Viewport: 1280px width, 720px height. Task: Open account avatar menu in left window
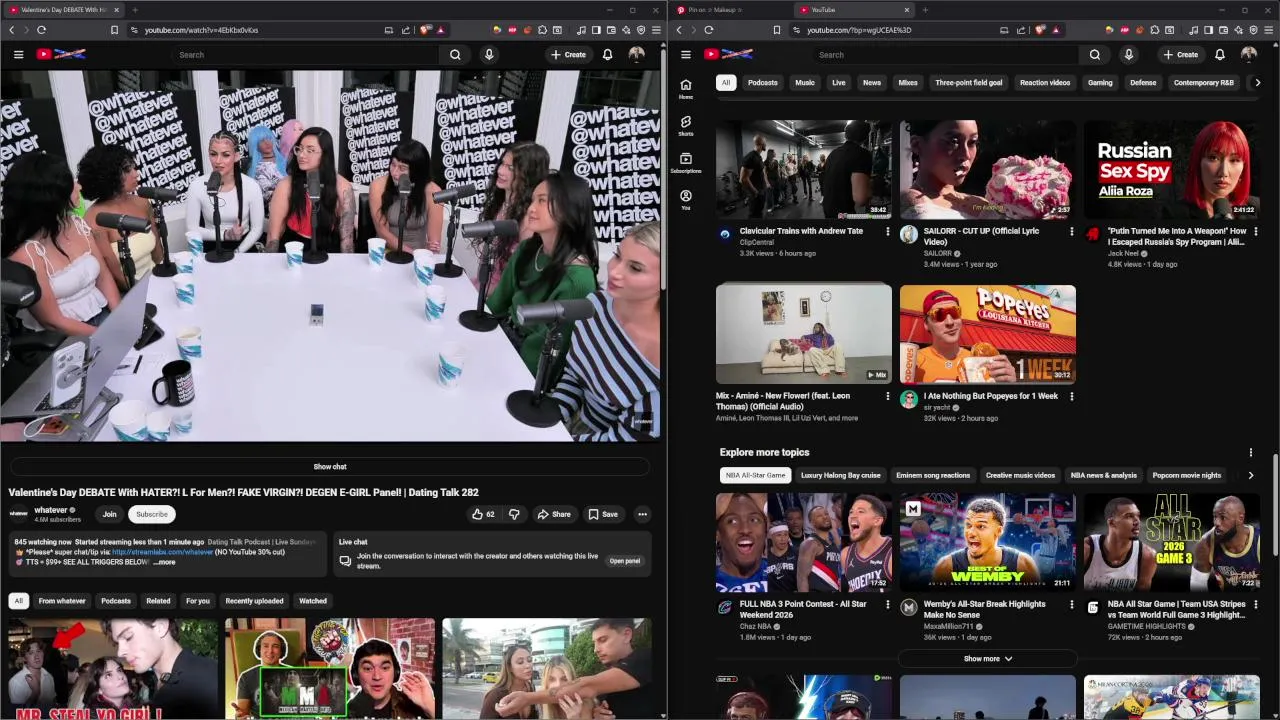[x=636, y=54]
